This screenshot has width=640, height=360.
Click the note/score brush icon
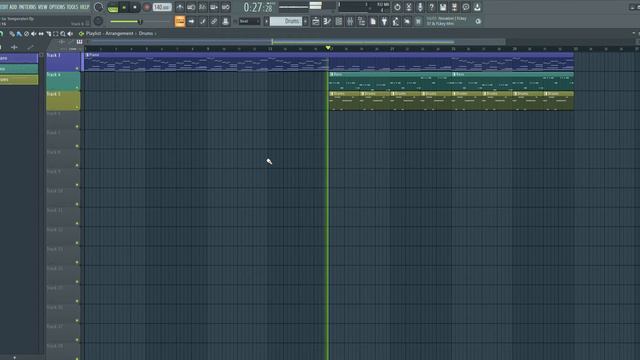[x=202, y=21]
